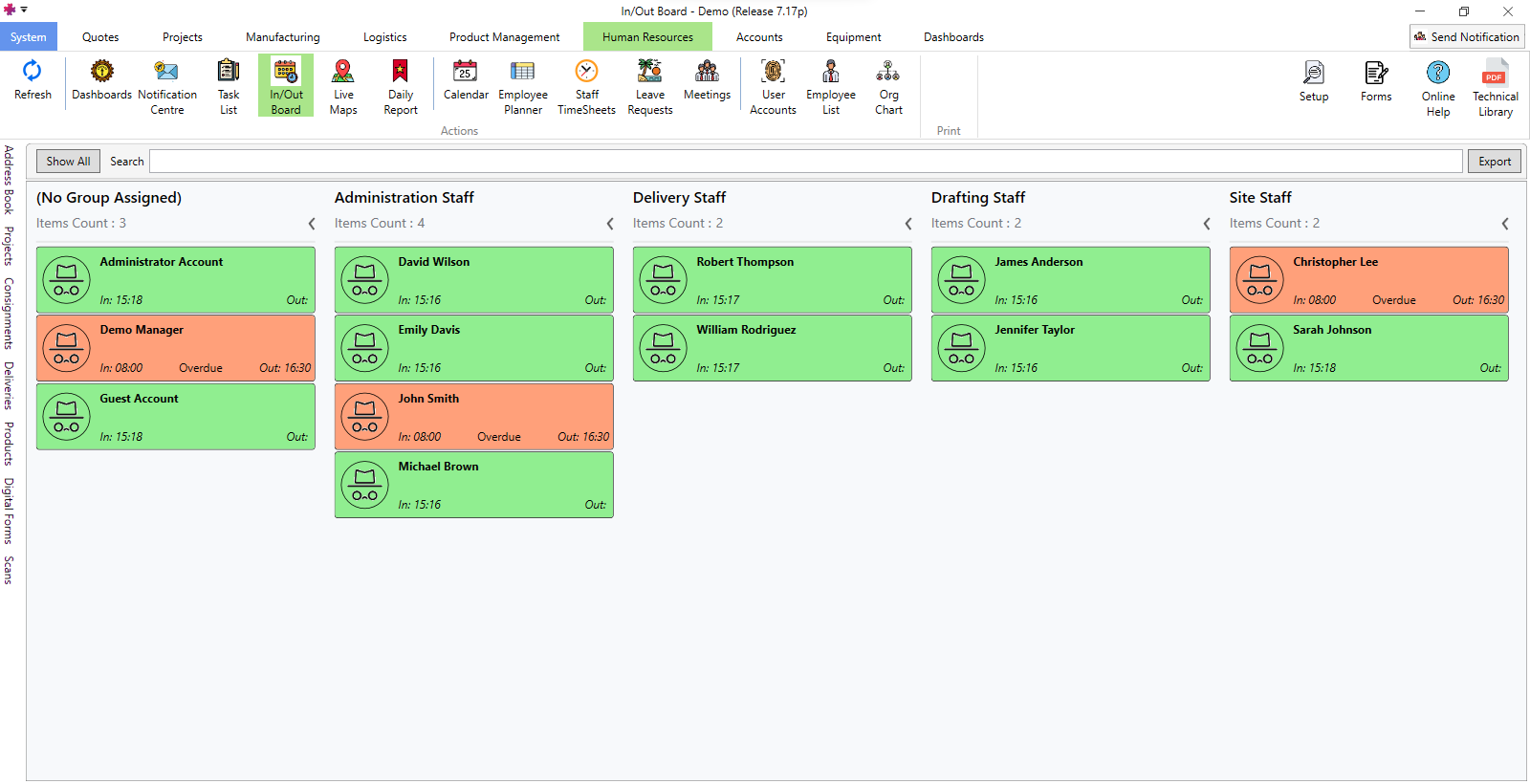
Task: Open the Technical Library PDF
Action: click(1496, 88)
